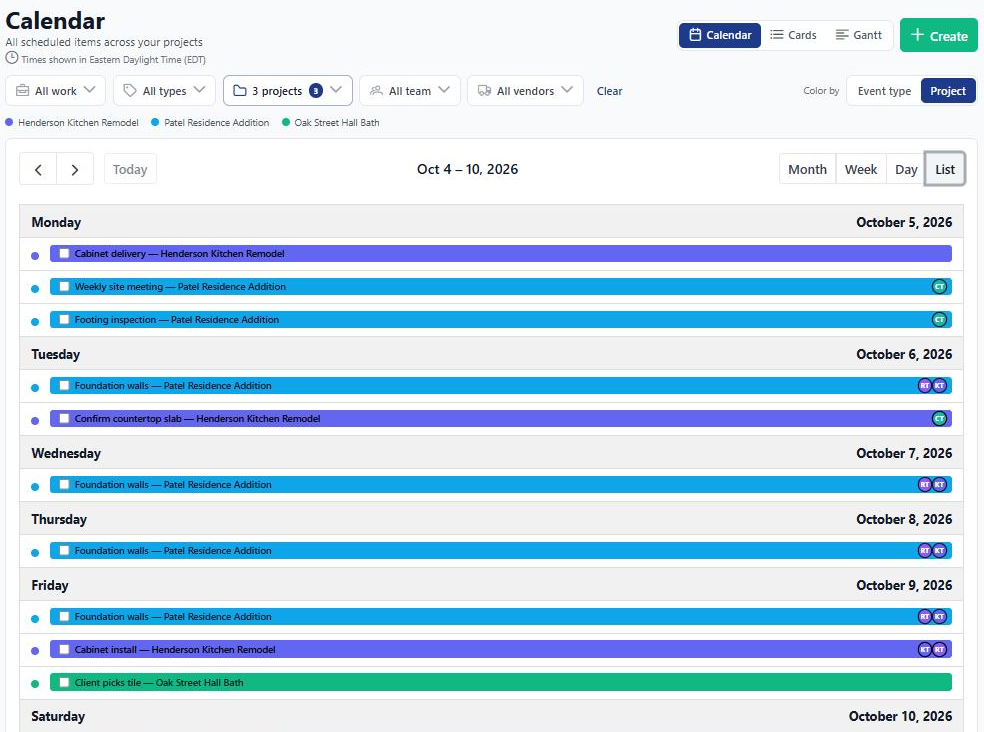This screenshot has height=732, width=984.
Task: Click the CT avatar on Confirm countertop slab
Action: pos(939,419)
